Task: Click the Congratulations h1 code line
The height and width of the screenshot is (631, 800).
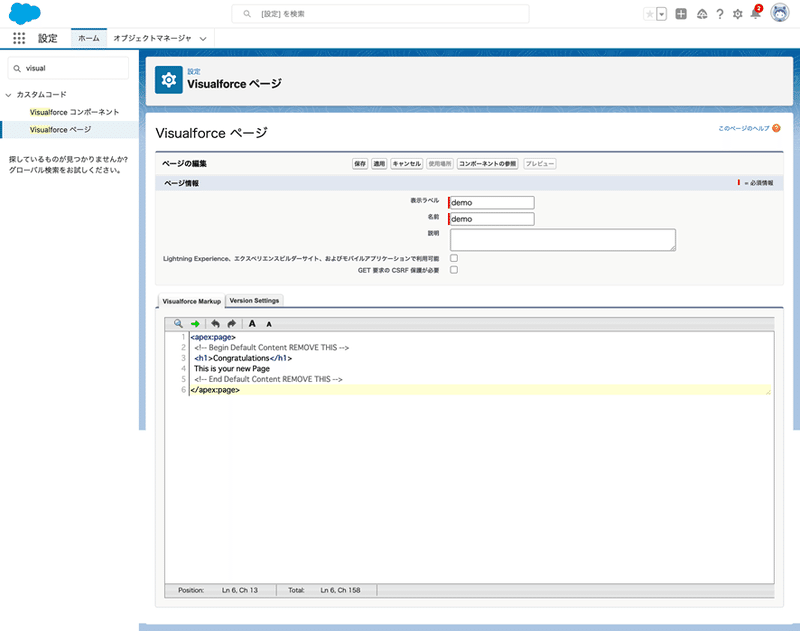Action: pos(243,358)
